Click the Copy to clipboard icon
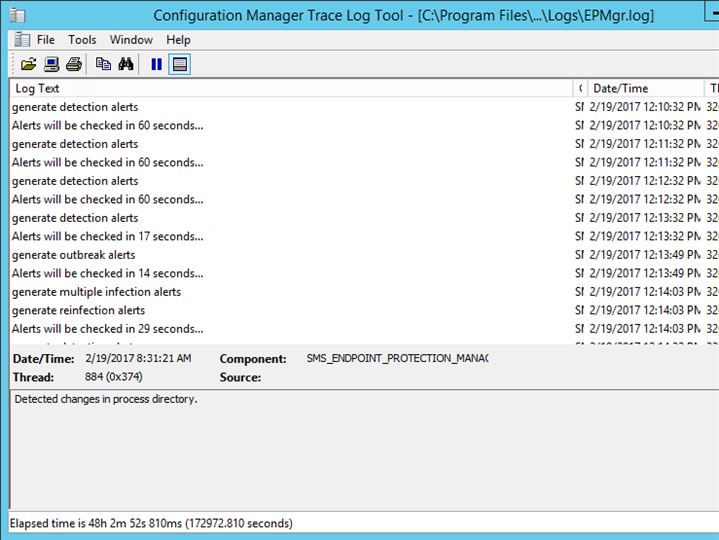This screenshot has width=719, height=540. click(x=103, y=64)
